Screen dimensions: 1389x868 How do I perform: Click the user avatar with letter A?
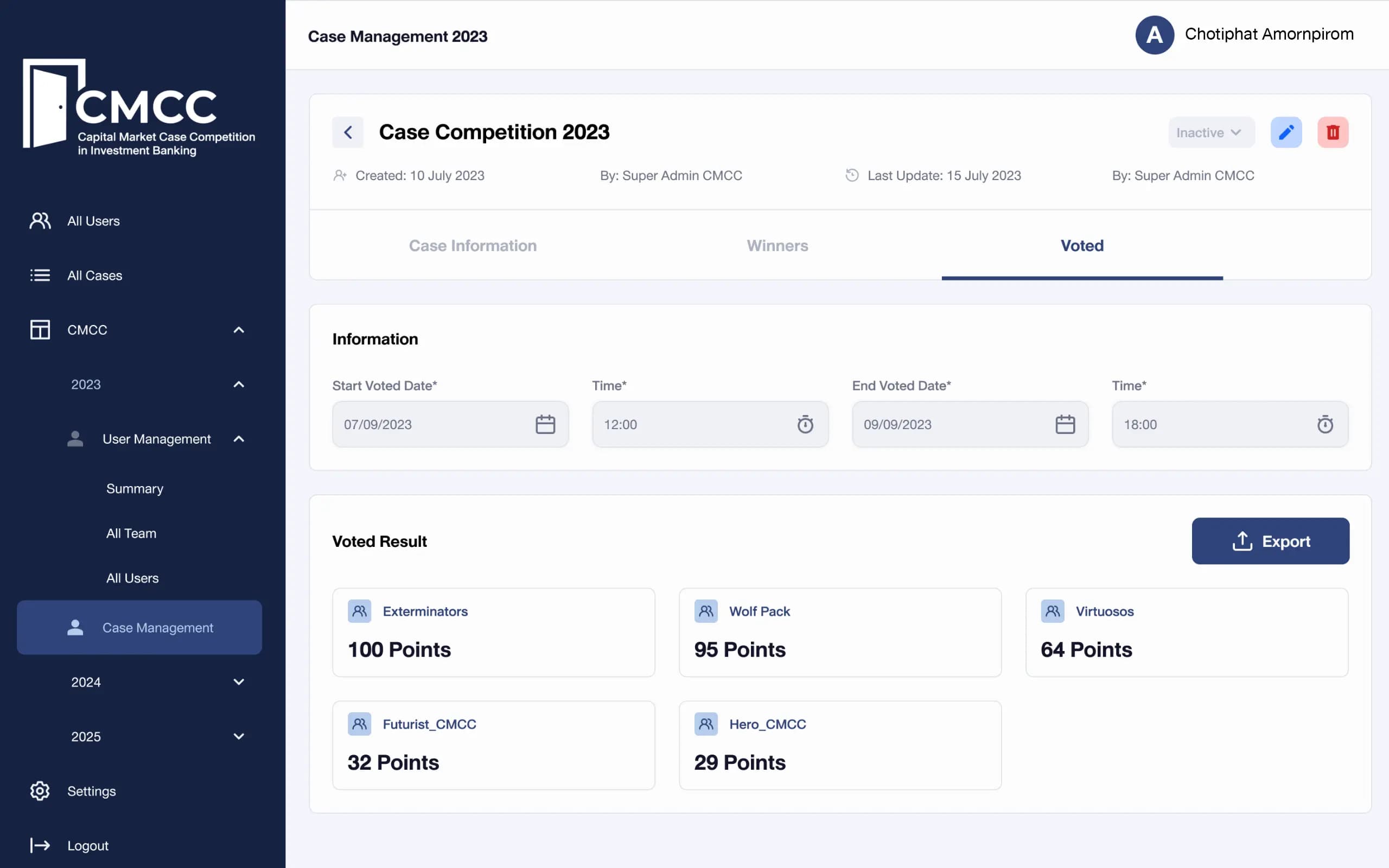(x=1154, y=35)
